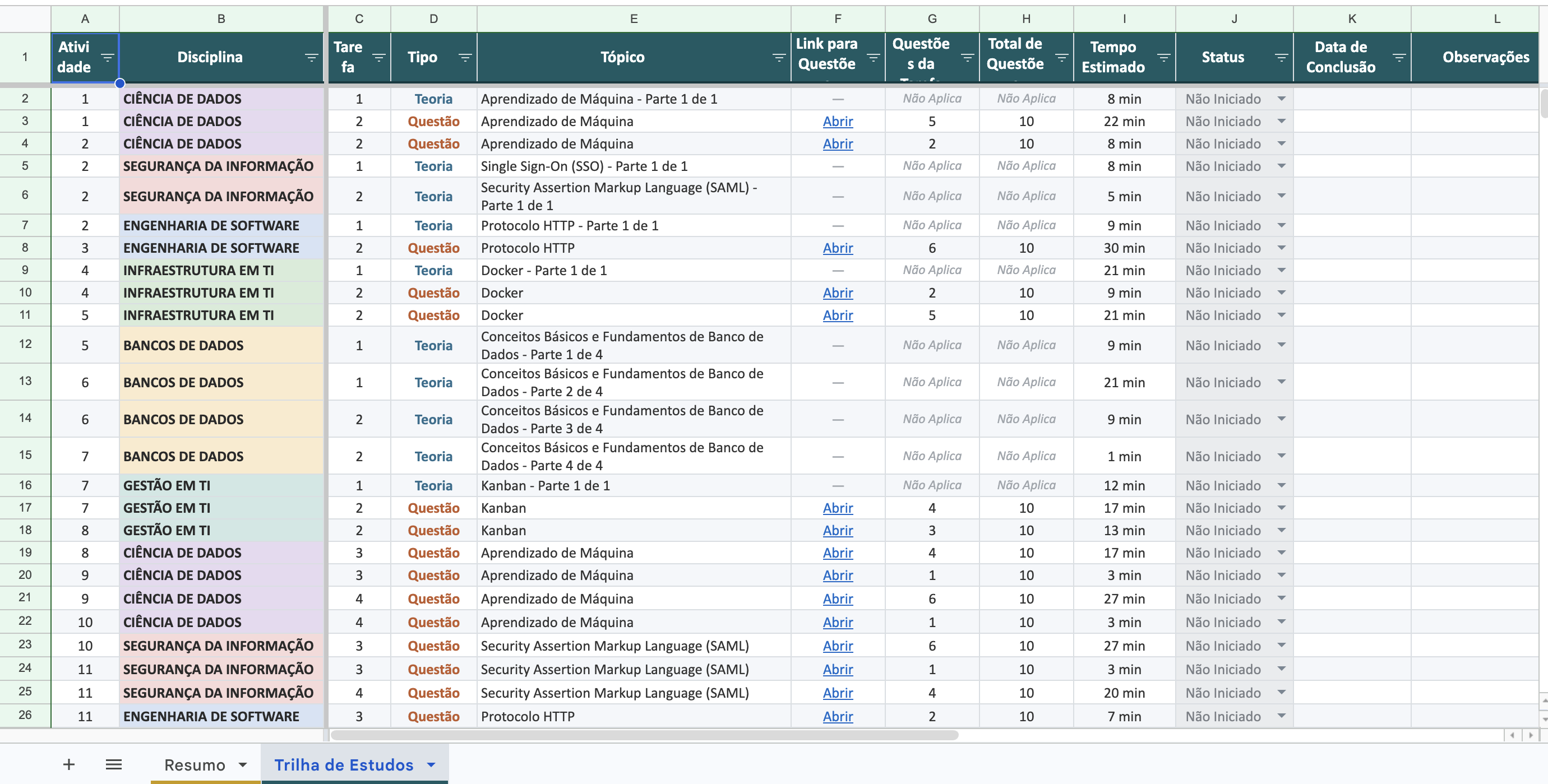
Task: Open filter menu for Tarefa column
Action: pos(378,58)
